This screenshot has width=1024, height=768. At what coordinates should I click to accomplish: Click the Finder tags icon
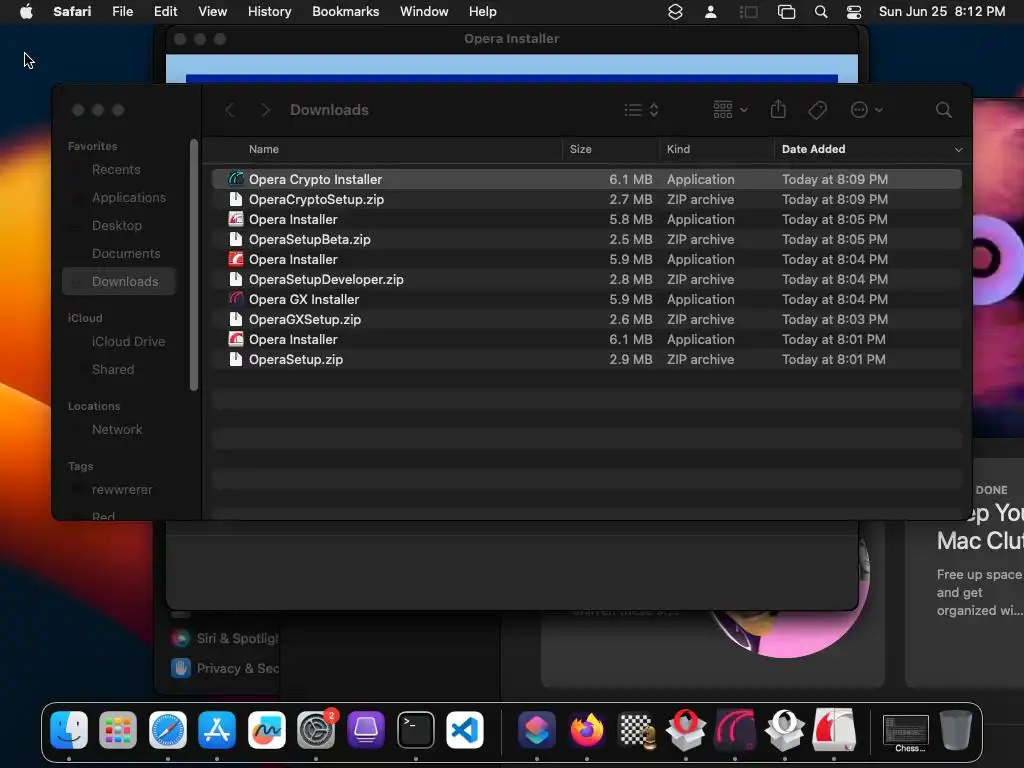click(817, 110)
